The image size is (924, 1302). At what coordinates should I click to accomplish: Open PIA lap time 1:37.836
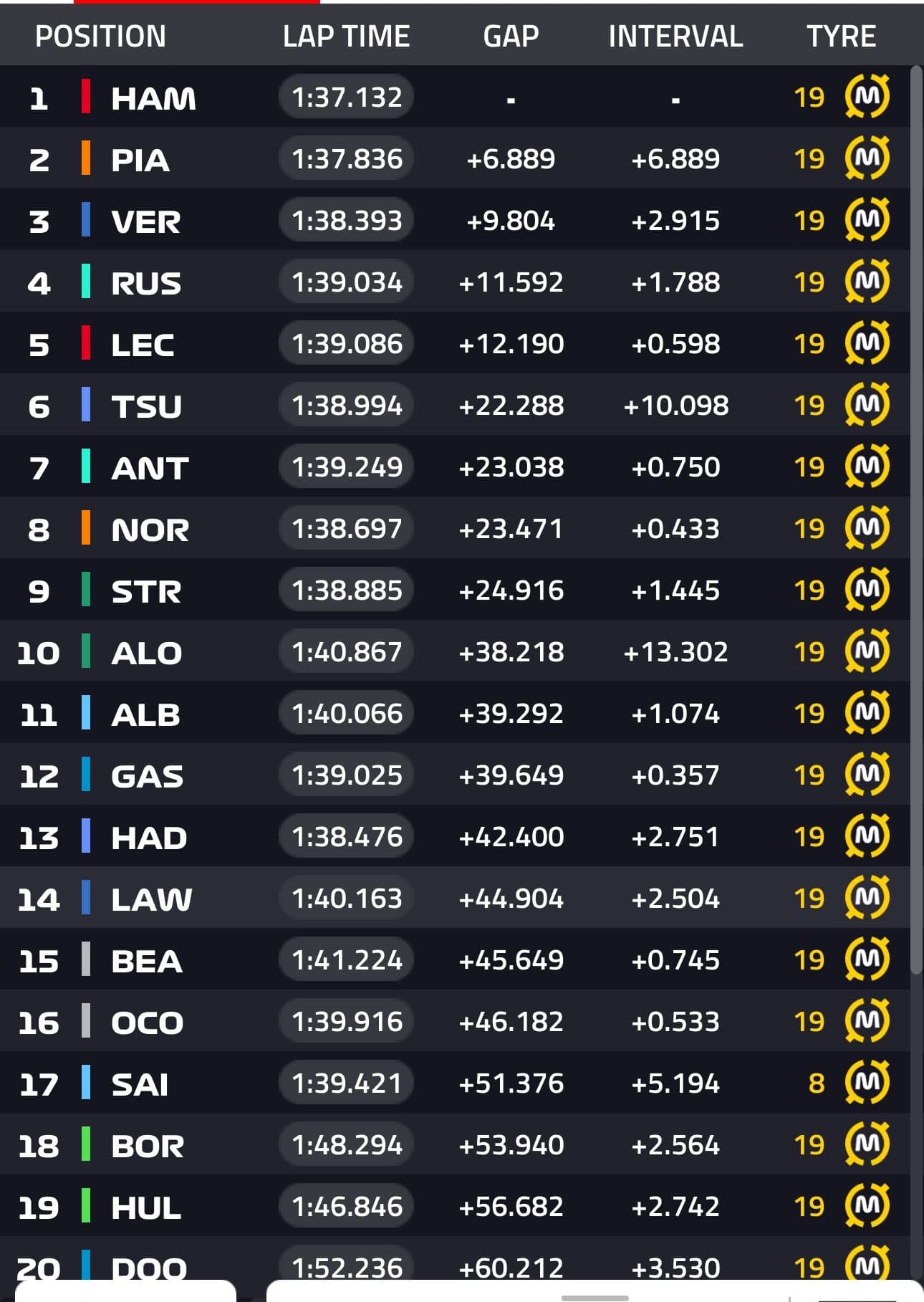347,158
